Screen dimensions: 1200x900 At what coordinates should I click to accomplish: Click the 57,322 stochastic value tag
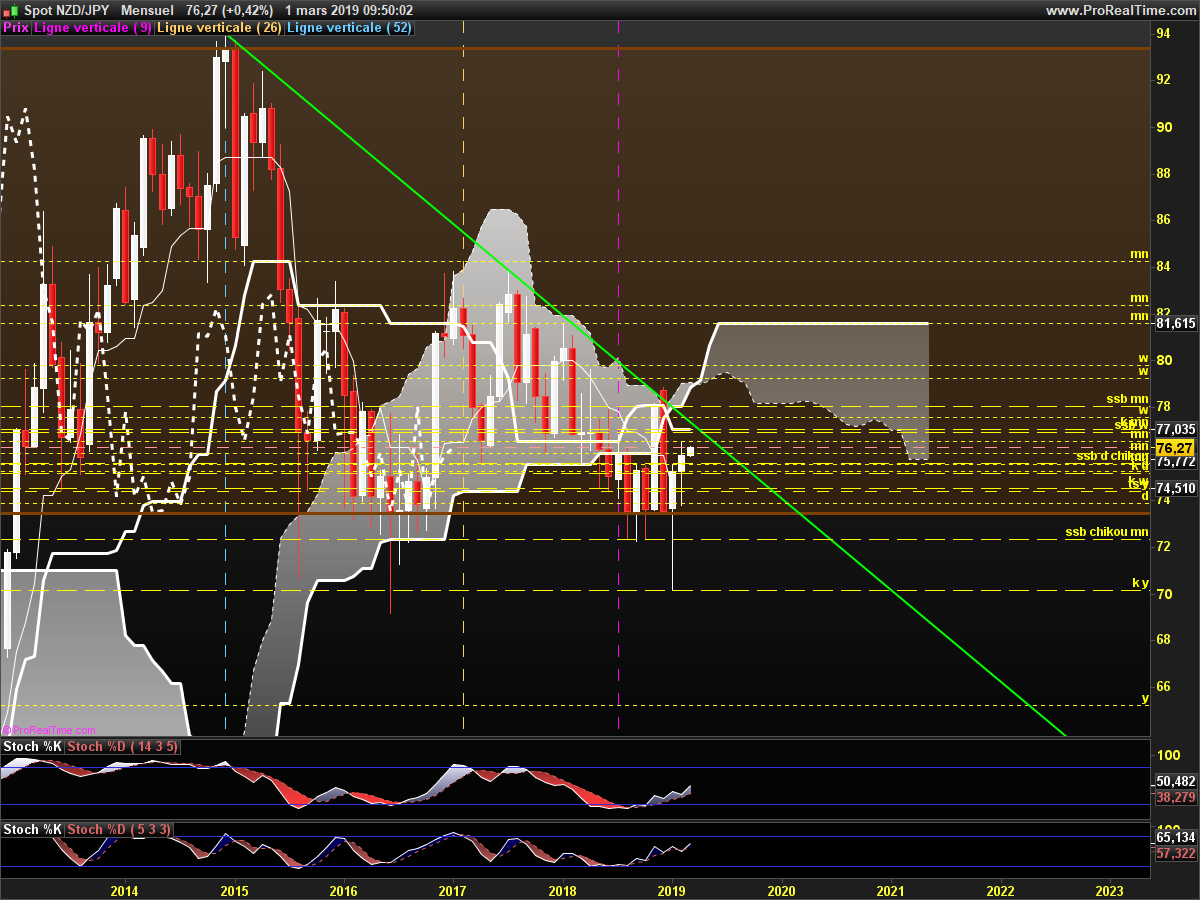(1176, 854)
